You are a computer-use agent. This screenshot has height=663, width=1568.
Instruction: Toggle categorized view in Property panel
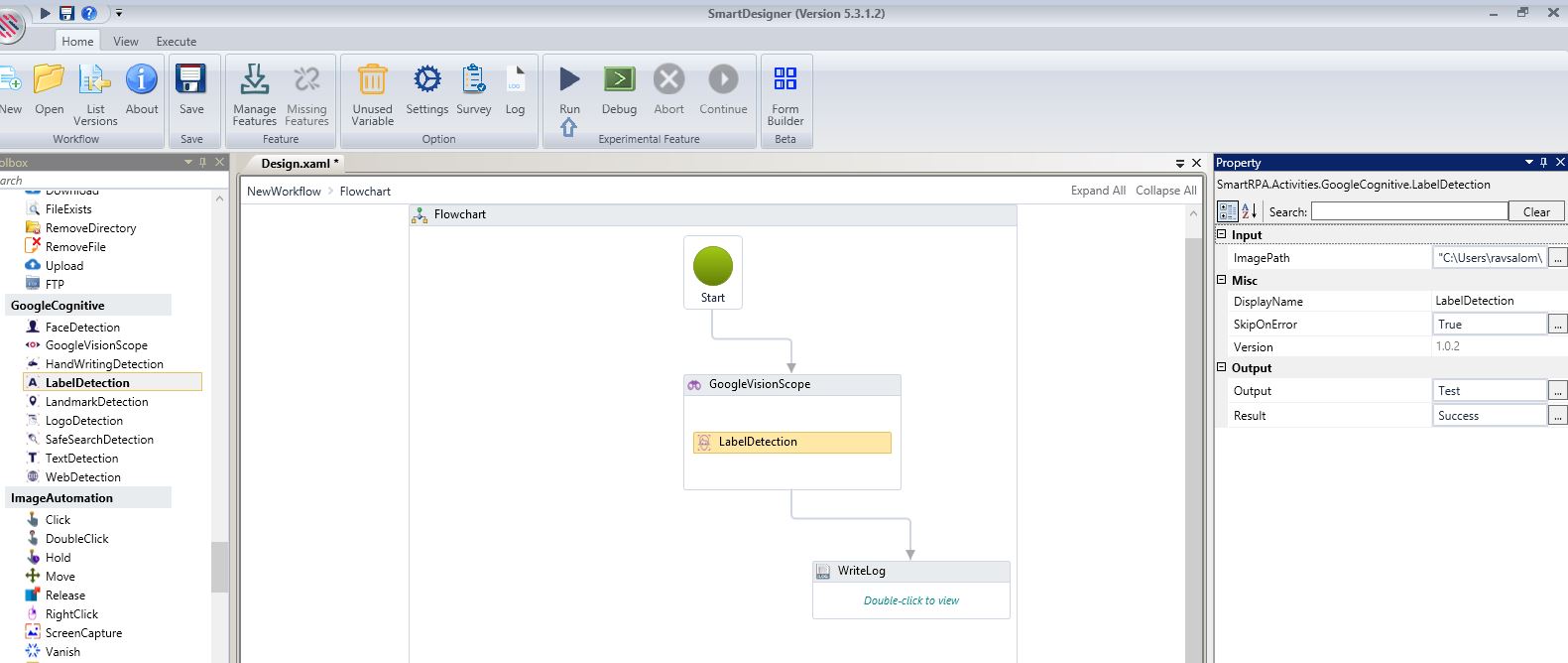1228,211
